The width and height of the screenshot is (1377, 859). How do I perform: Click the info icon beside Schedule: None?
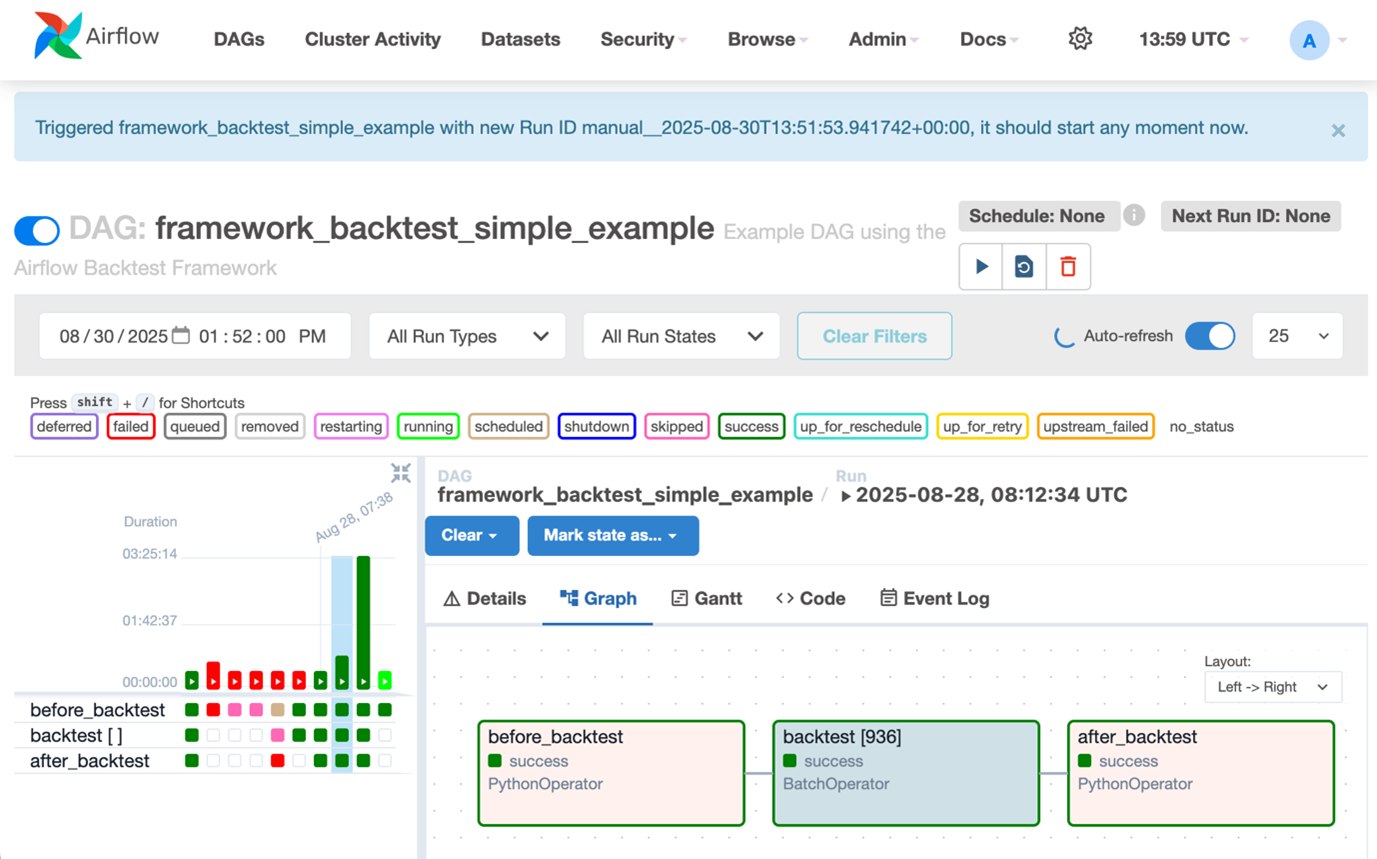point(1134,216)
